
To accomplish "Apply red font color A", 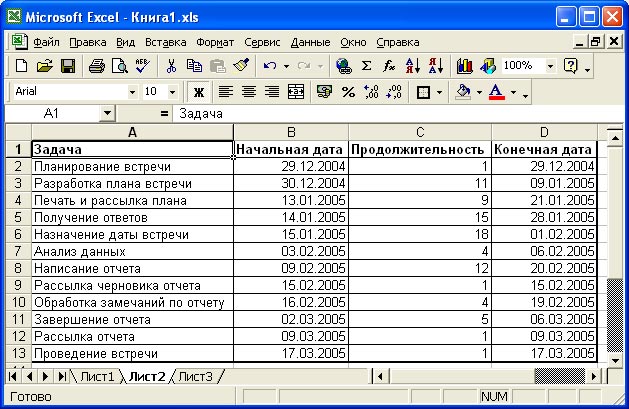I will pos(497,92).
